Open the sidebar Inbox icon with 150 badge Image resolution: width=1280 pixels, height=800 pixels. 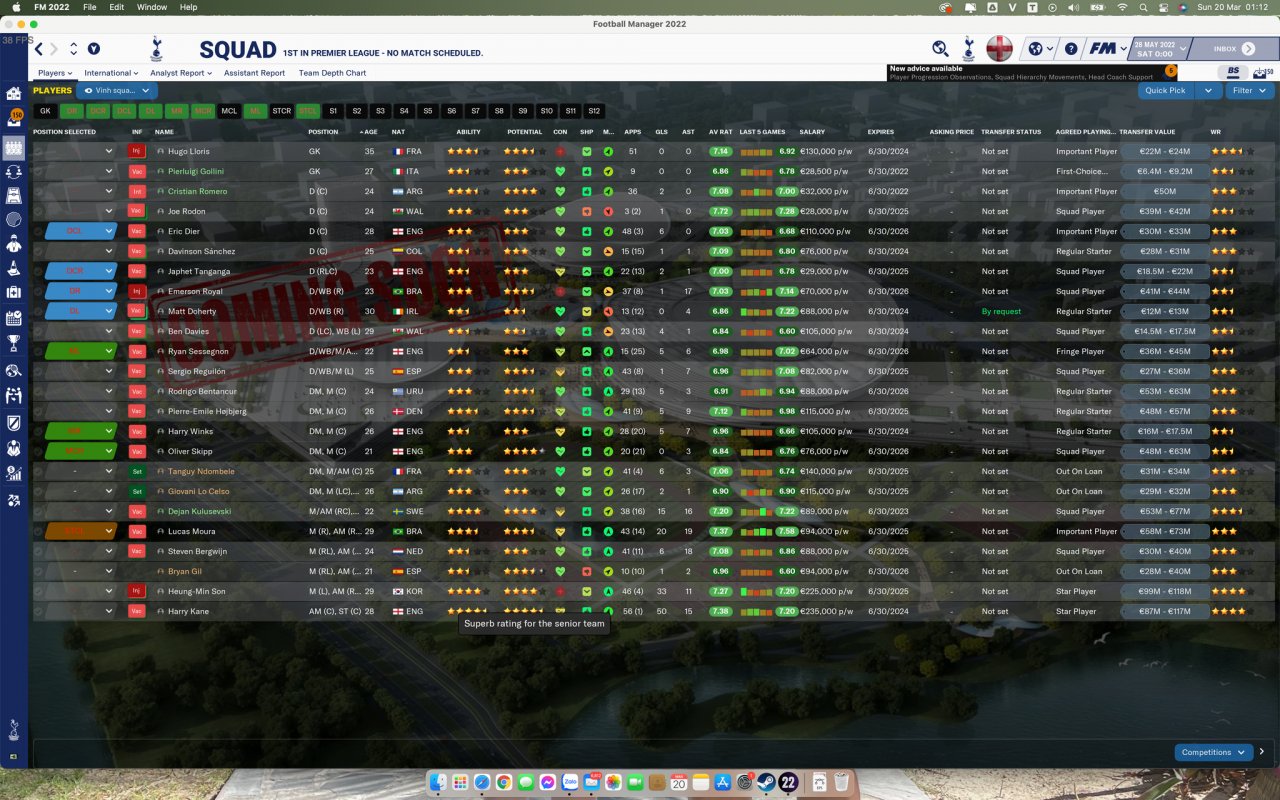coord(14,120)
